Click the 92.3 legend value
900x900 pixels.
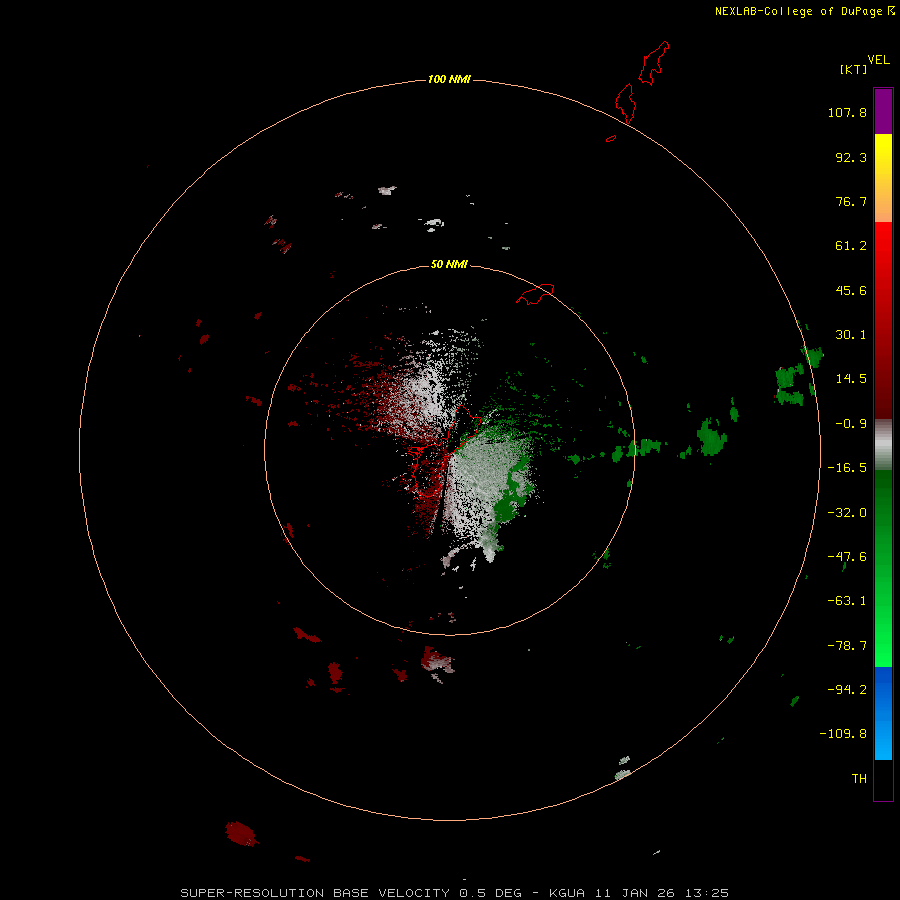coord(851,157)
